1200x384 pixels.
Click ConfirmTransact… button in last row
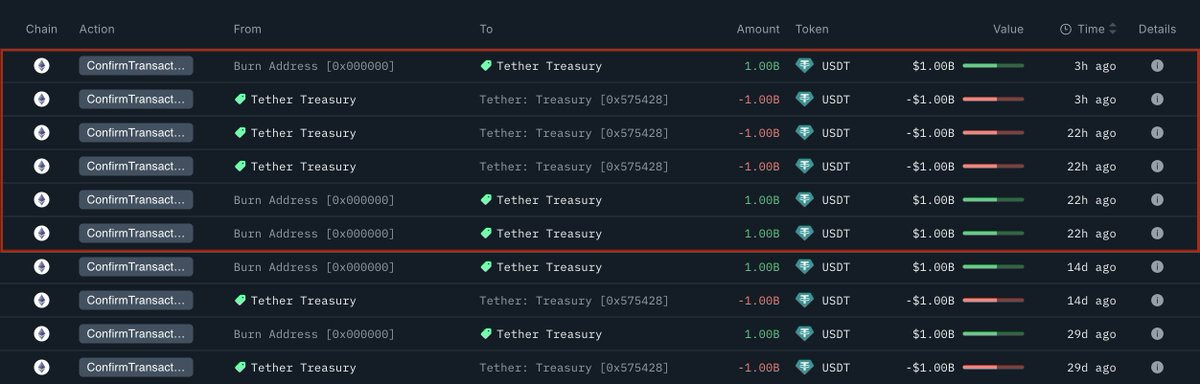pos(136,367)
